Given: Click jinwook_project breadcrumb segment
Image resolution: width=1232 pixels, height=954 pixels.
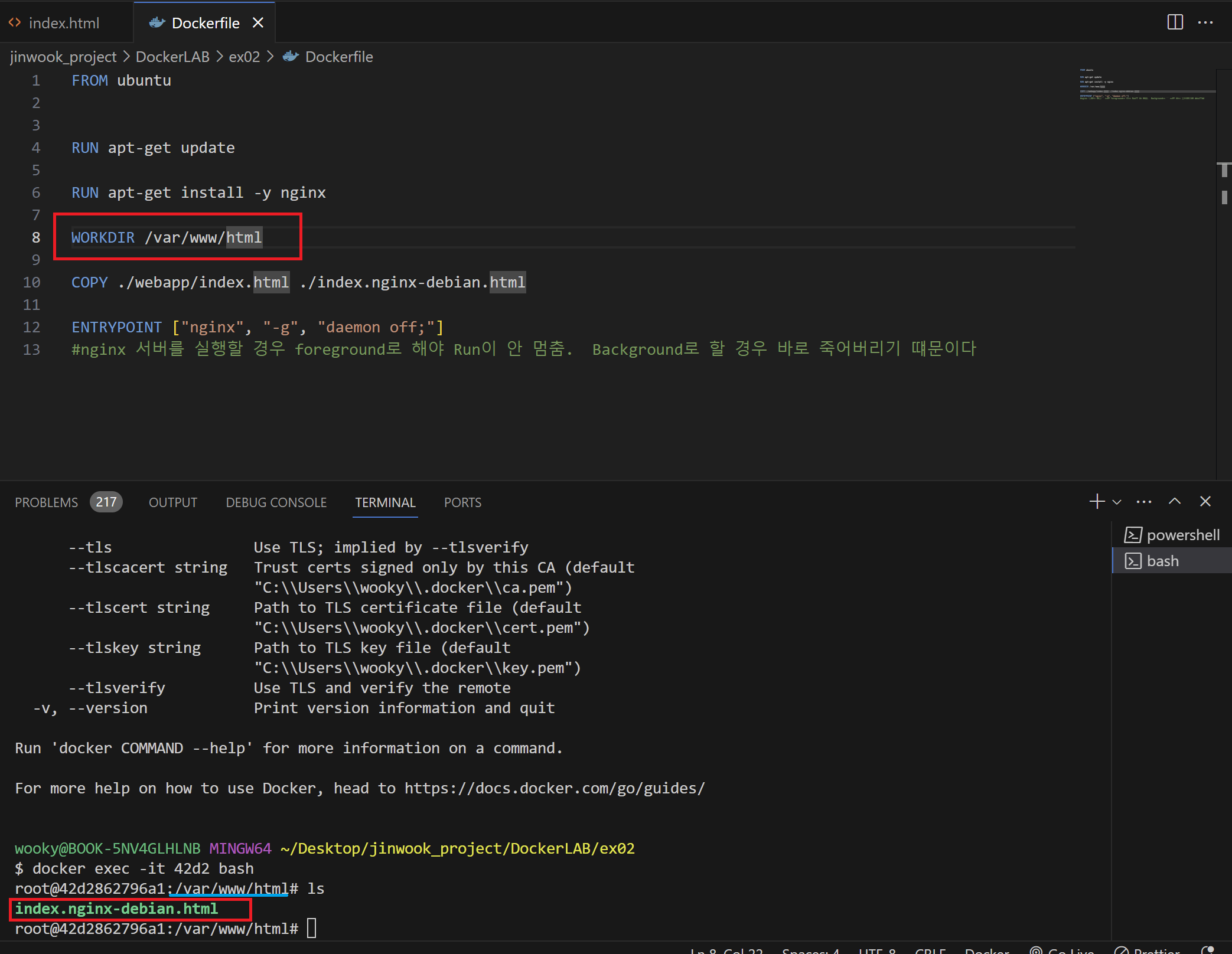Looking at the screenshot, I should 63,57.
